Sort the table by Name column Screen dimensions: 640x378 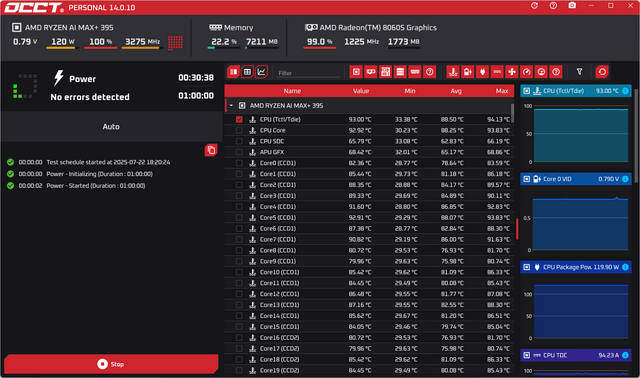click(292, 91)
